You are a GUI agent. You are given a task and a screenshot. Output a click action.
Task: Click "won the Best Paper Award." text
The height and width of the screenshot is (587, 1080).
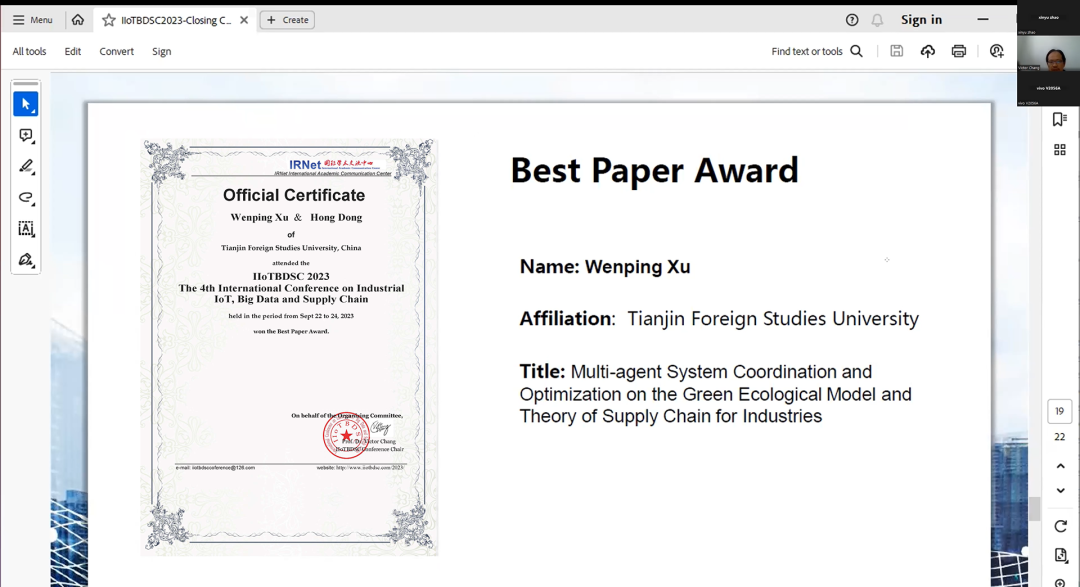[291, 331]
